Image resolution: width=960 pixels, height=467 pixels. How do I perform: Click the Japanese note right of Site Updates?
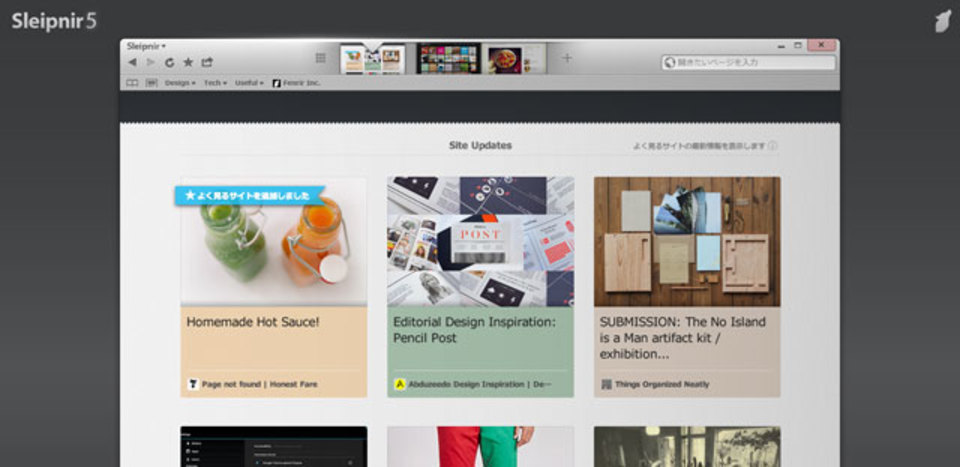tap(699, 146)
